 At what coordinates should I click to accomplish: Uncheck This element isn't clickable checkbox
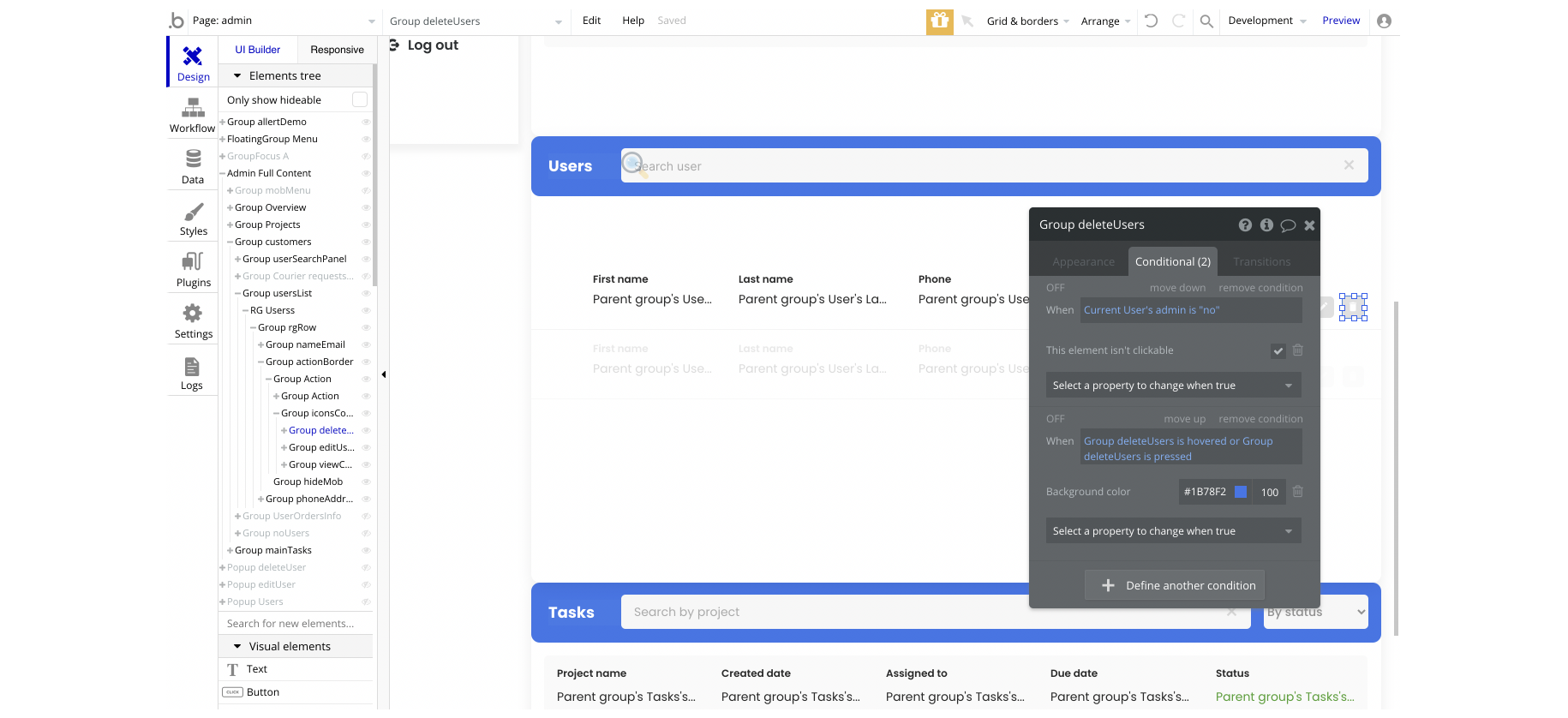coord(1278,350)
